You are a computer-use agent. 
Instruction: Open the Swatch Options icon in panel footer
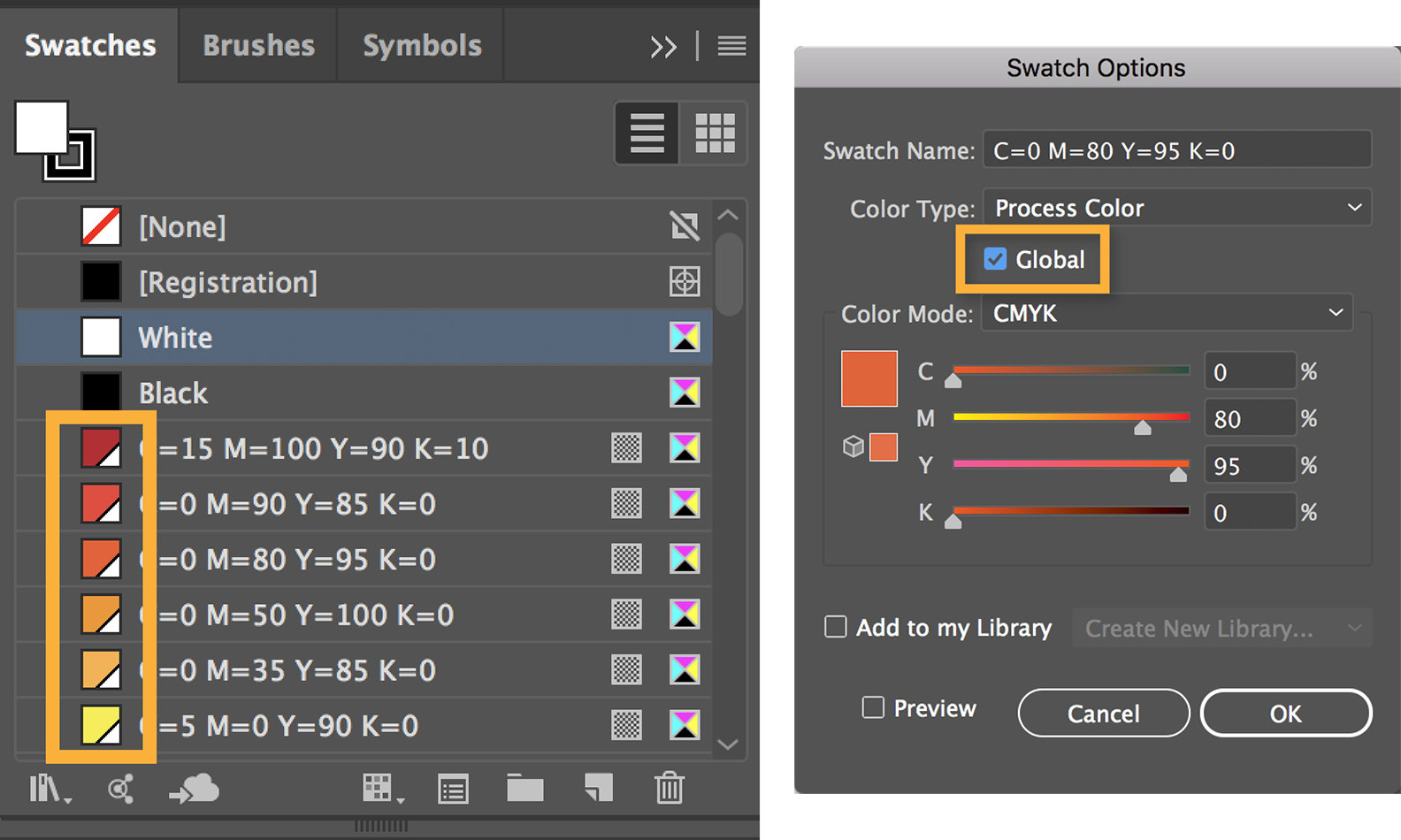click(x=453, y=789)
